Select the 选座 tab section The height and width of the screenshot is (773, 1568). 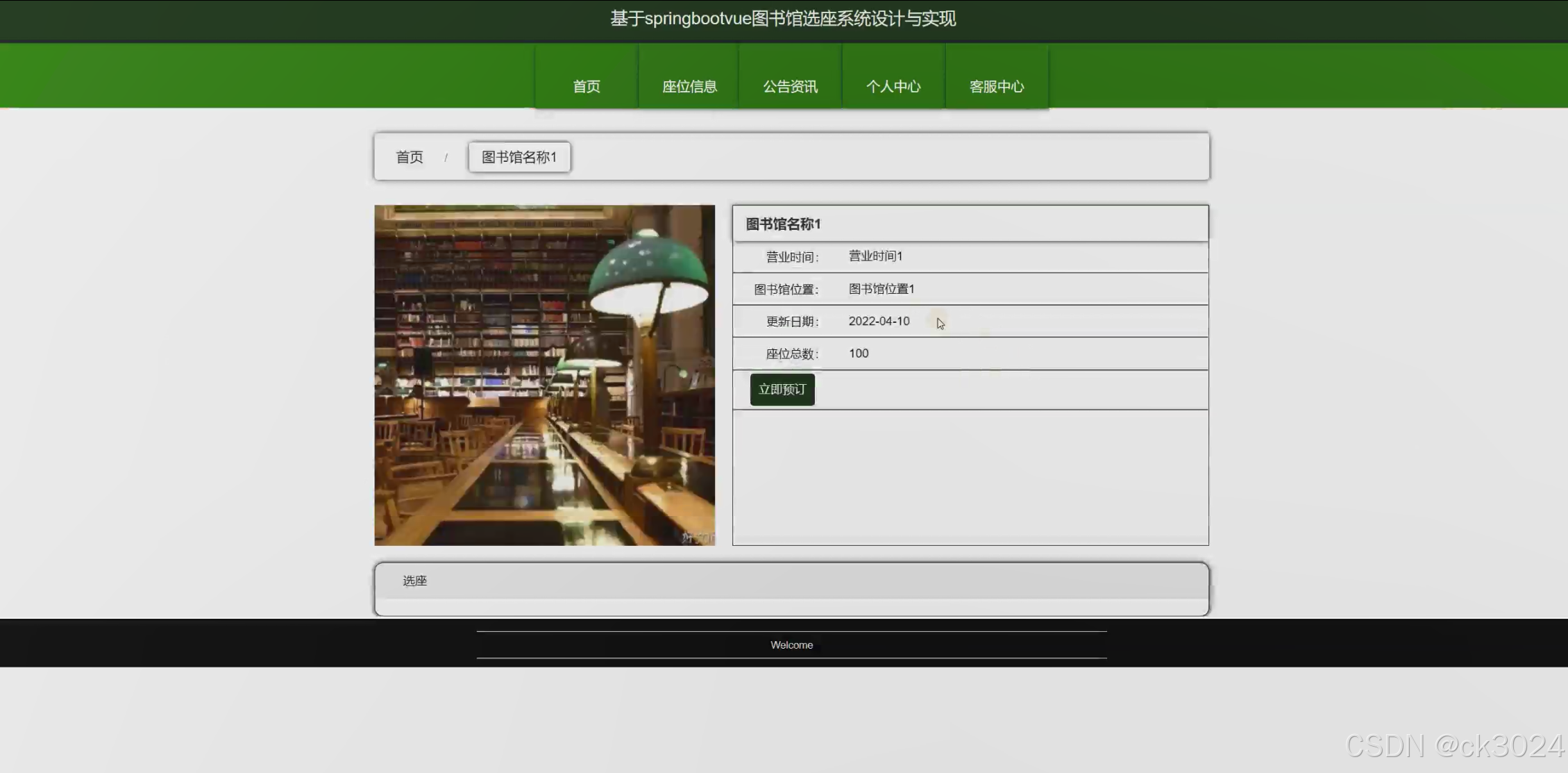coord(415,581)
